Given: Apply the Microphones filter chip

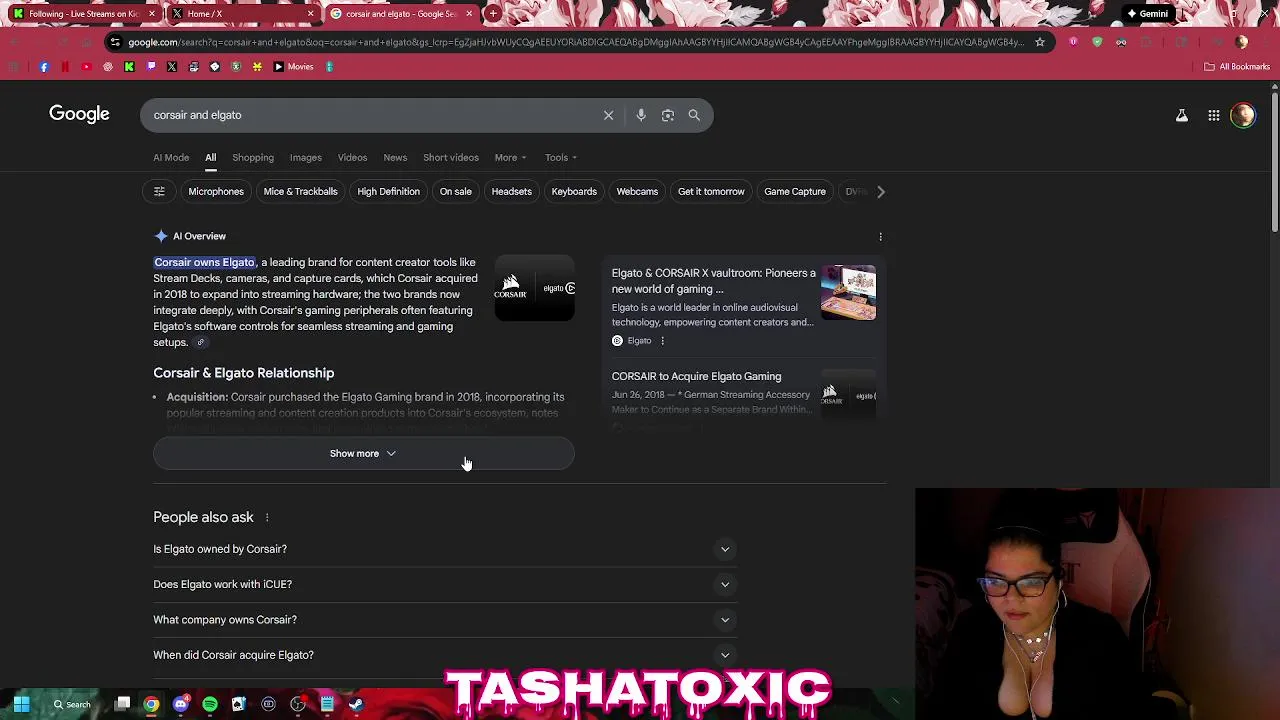Looking at the screenshot, I should pos(216,191).
